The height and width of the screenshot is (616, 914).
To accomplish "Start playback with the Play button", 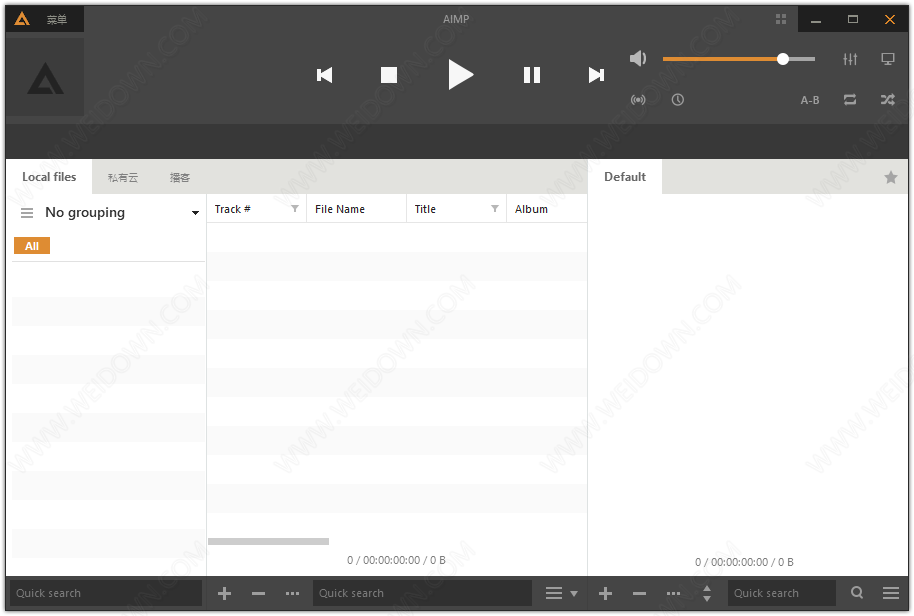I will pos(460,74).
